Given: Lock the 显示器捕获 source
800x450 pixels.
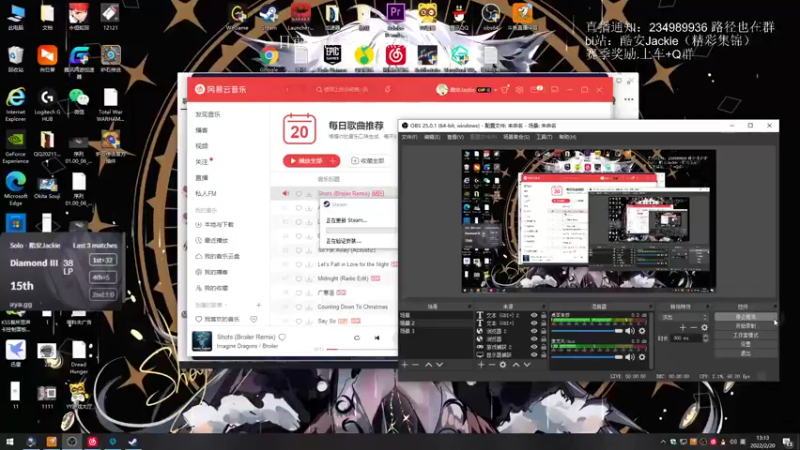Looking at the screenshot, I should [x=543, y=354].
